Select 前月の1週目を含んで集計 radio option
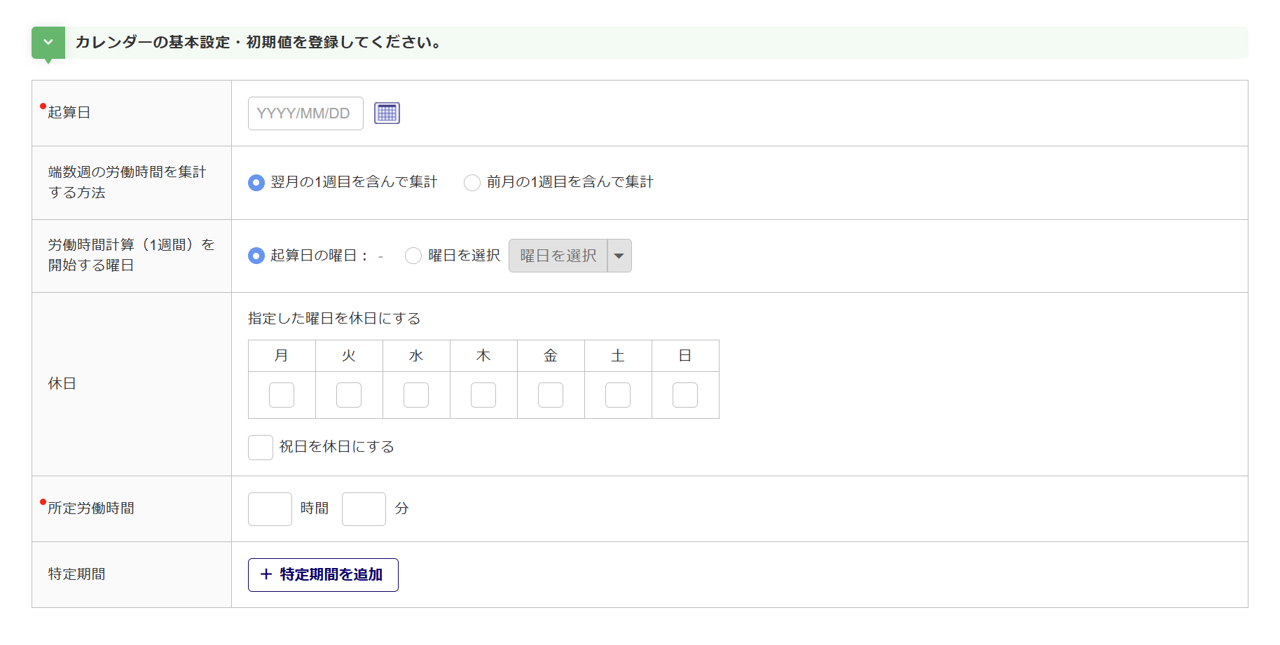 click(x=472, y=183)
